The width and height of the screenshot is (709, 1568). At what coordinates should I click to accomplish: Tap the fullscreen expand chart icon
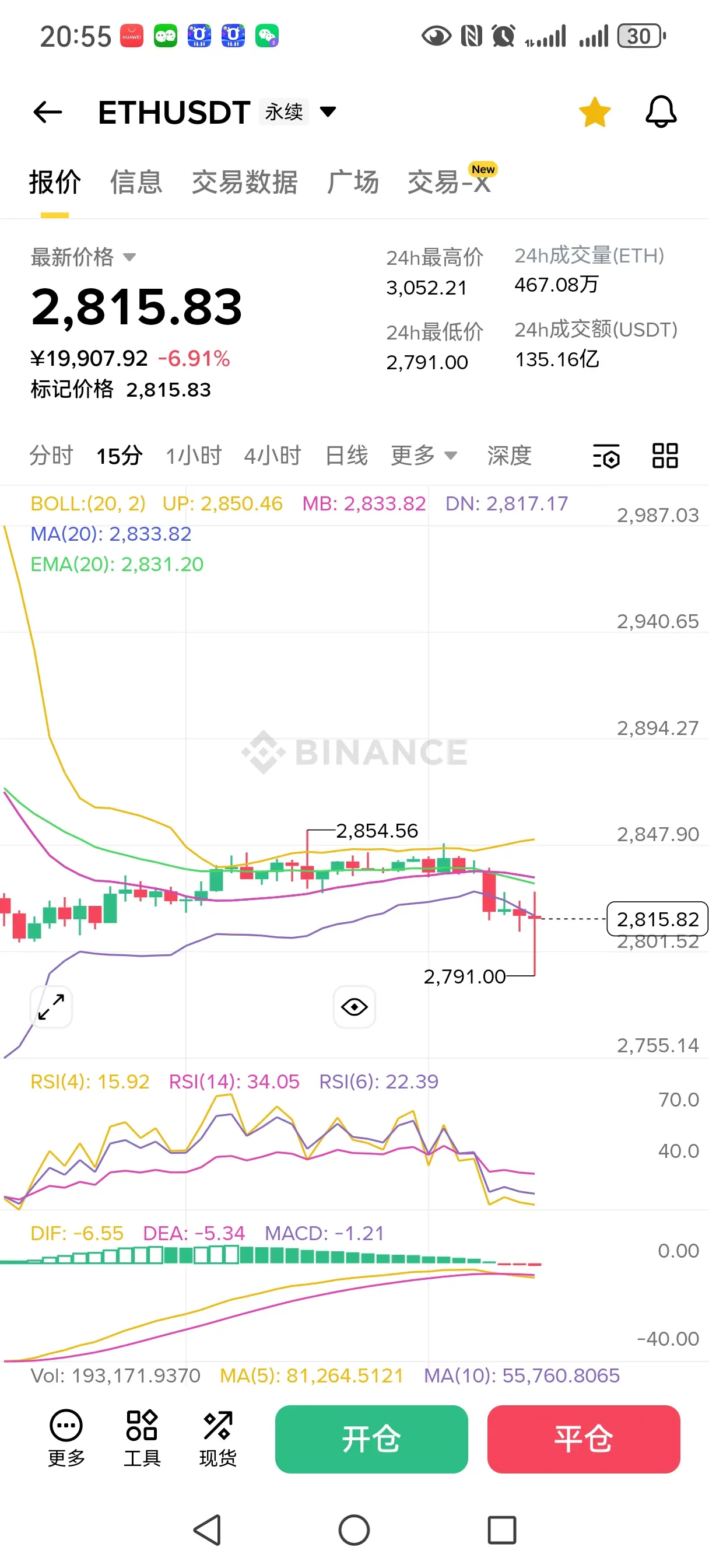51,1007
